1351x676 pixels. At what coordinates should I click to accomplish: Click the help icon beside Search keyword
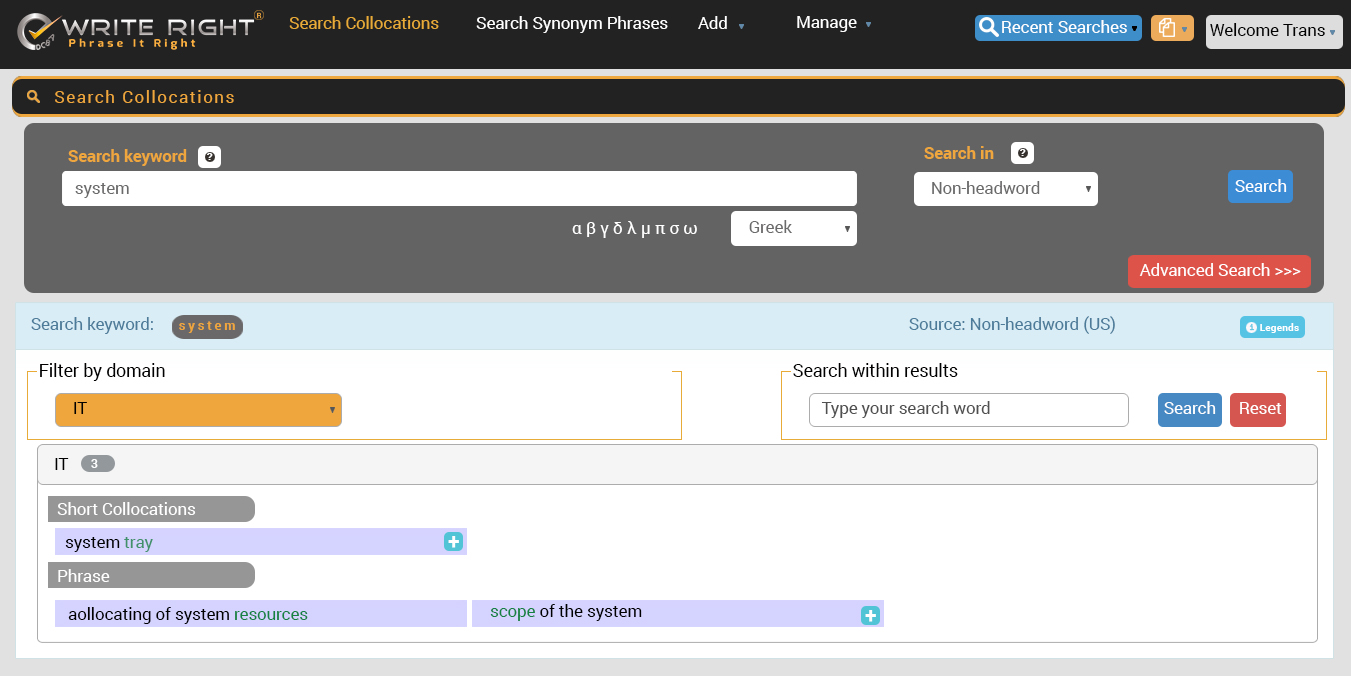209,157
